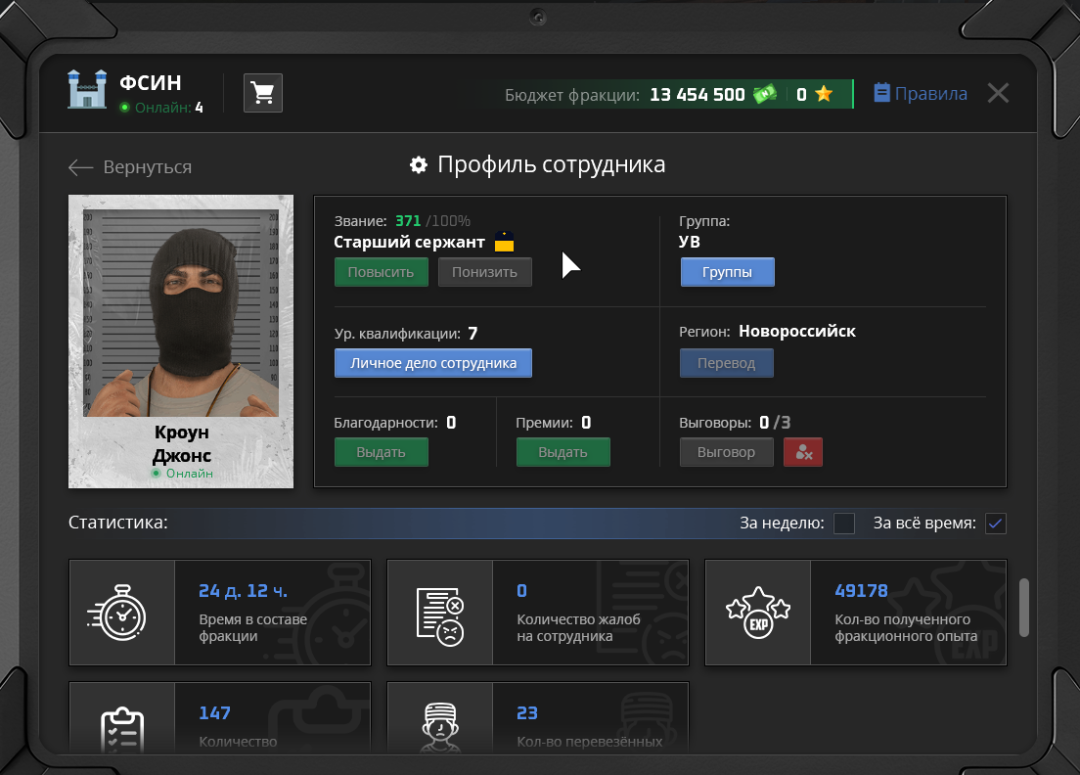Go back with Вернуться arrow
Image resolution: width=1080 pixels, height=775 pixels.
point(130,167)
